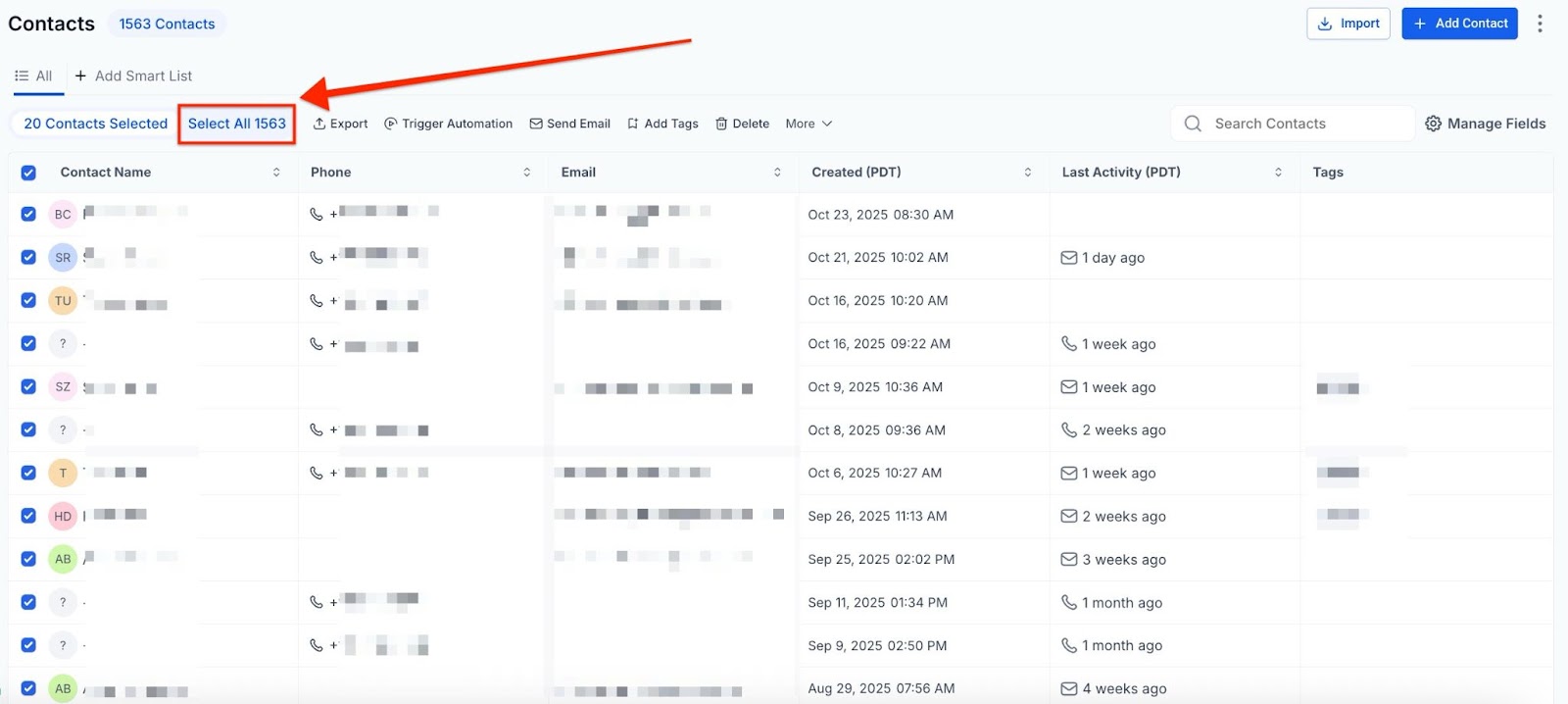
Task: Click the Add Tags bookmark icon
Action: coord(633,124)
